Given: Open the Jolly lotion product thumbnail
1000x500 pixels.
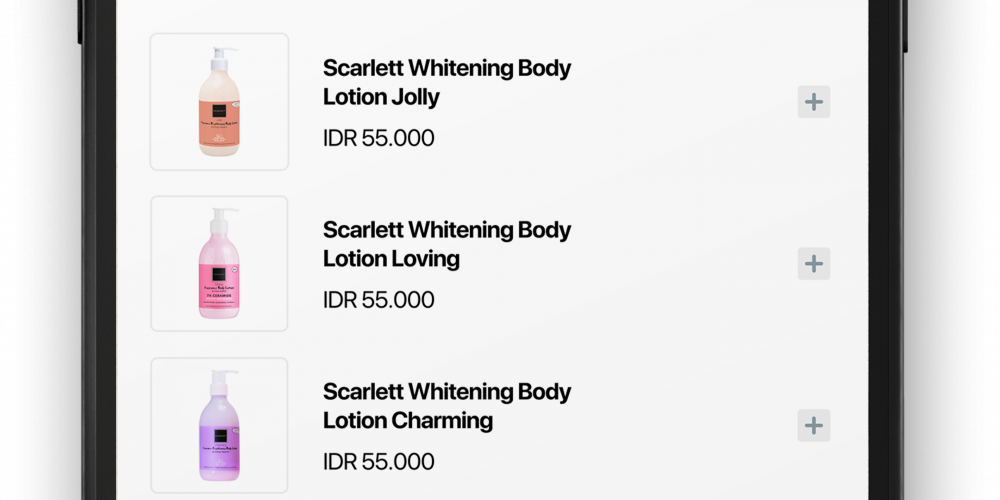Looking at the screenshot, I should click(x=219, y=102).
